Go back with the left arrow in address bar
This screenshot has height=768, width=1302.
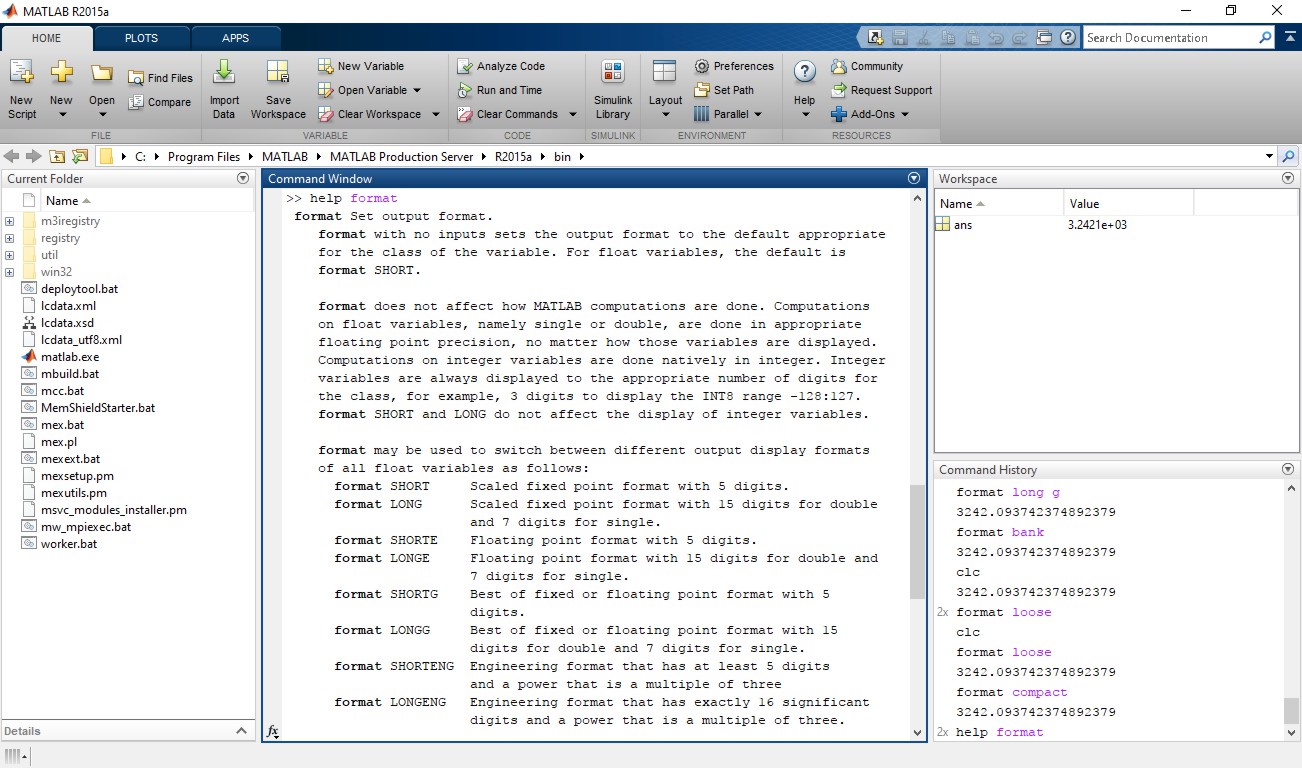coord(12,156)
